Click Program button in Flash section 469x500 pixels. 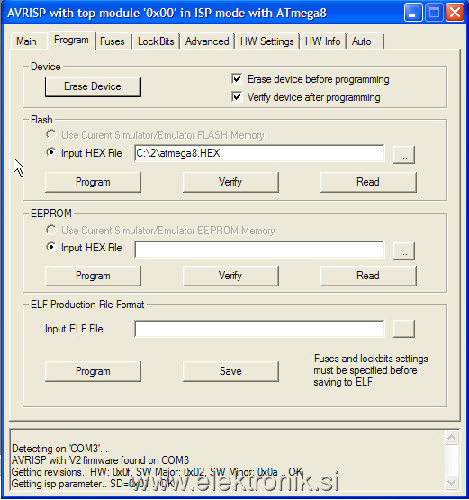point(93,182)
